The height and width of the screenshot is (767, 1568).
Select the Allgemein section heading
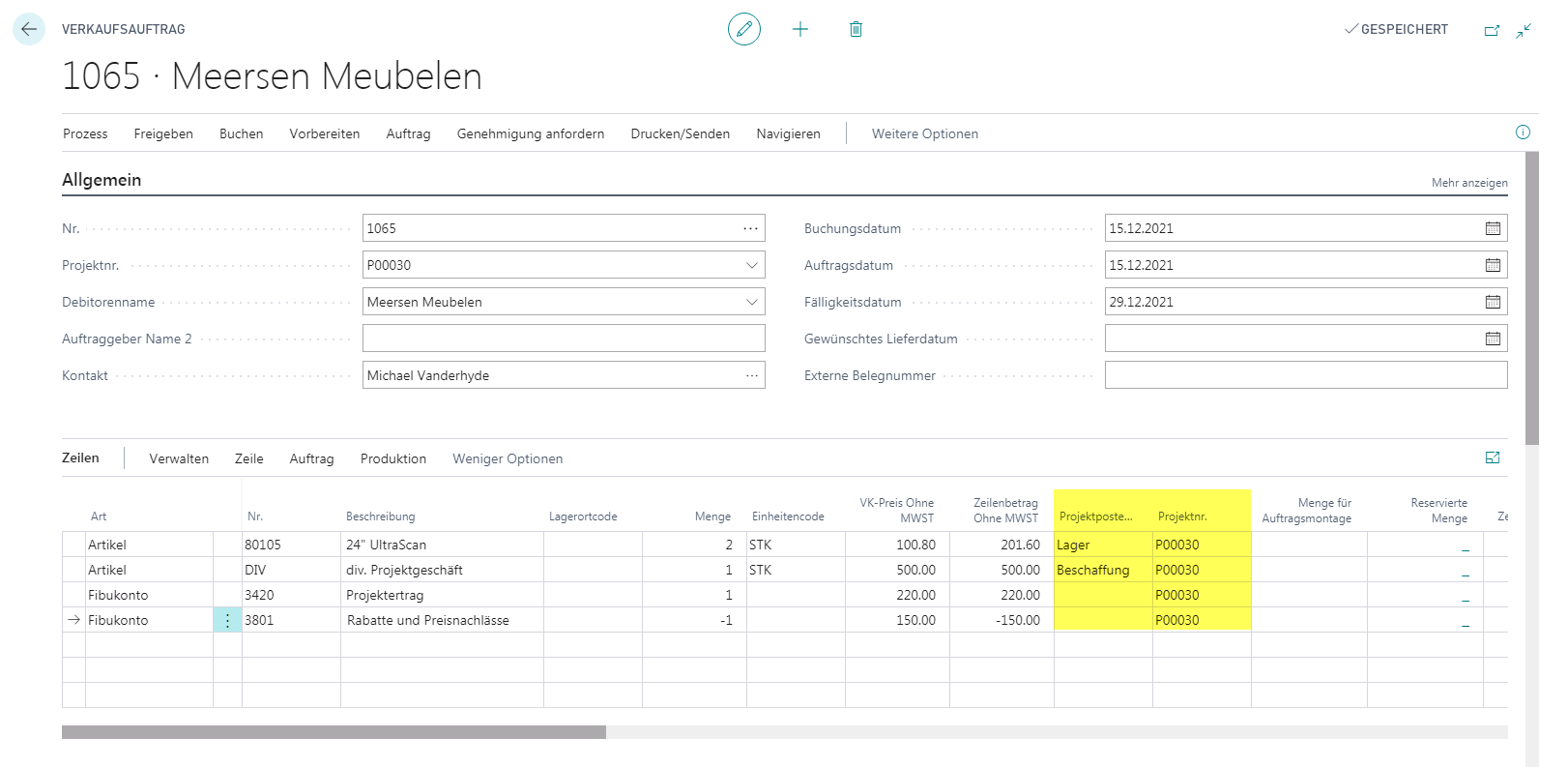[x=102, y=180]
